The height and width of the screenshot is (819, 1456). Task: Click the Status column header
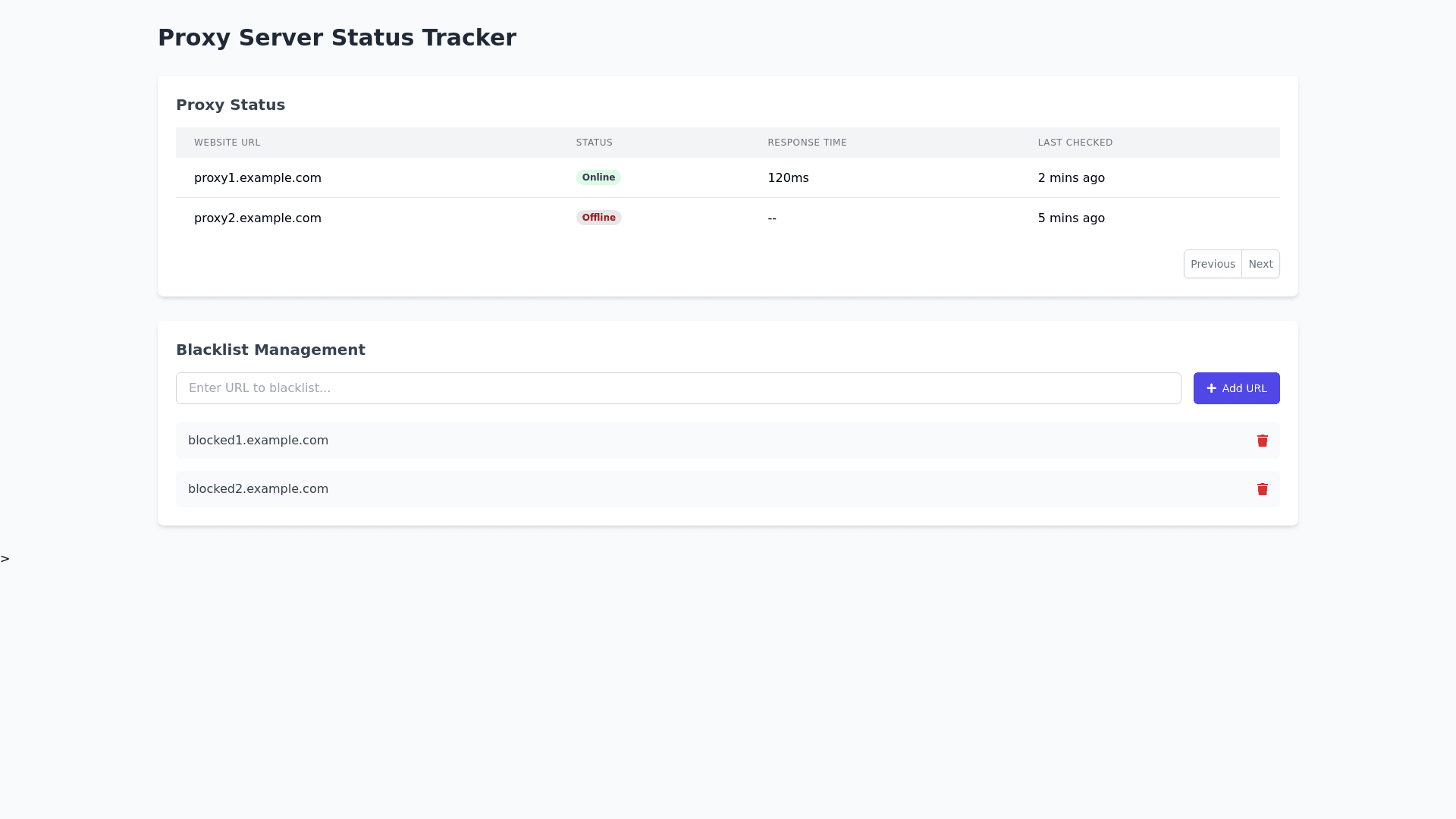594,143
